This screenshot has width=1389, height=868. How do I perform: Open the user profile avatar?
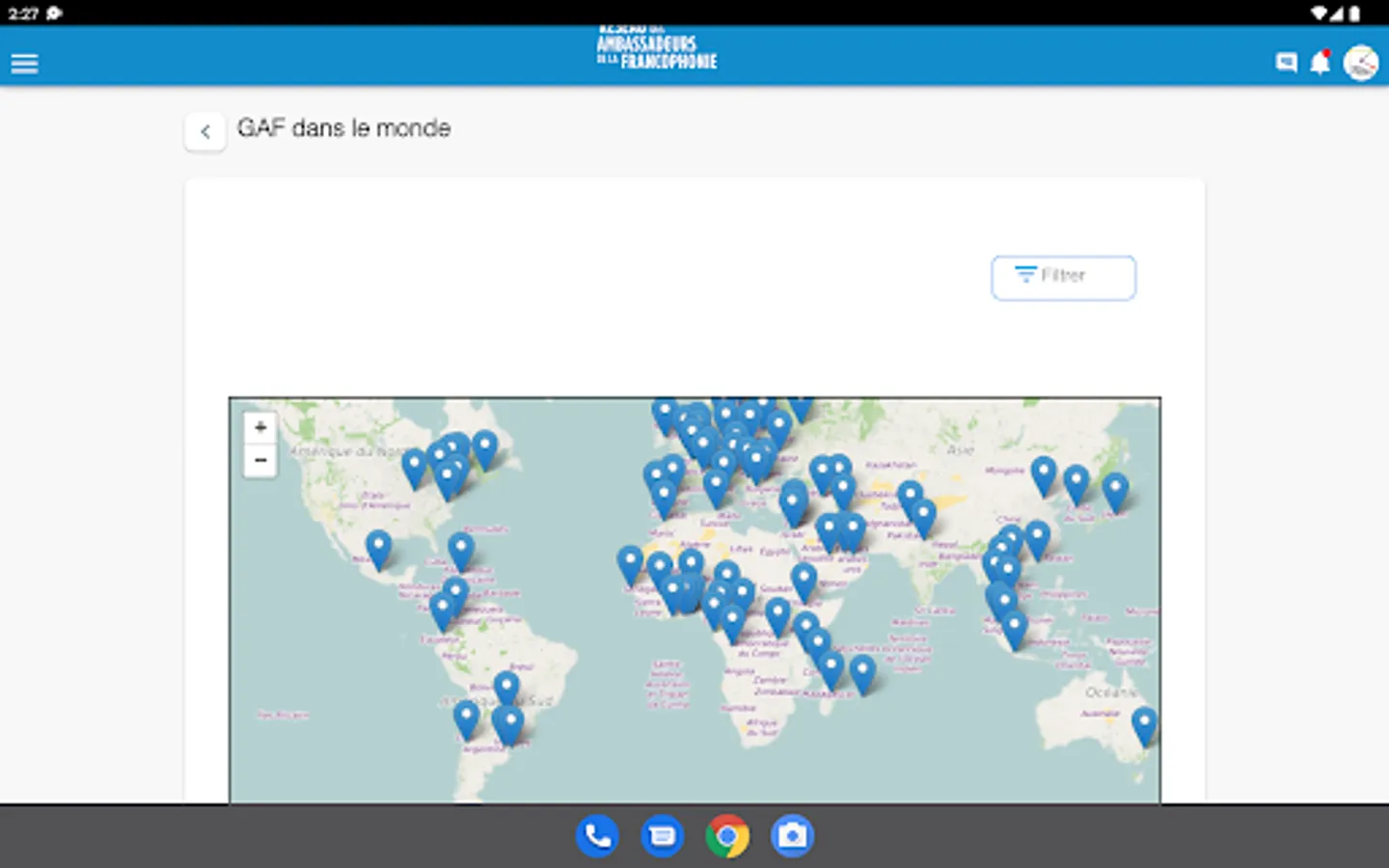pyautogui.click(x=1361, y=63)
